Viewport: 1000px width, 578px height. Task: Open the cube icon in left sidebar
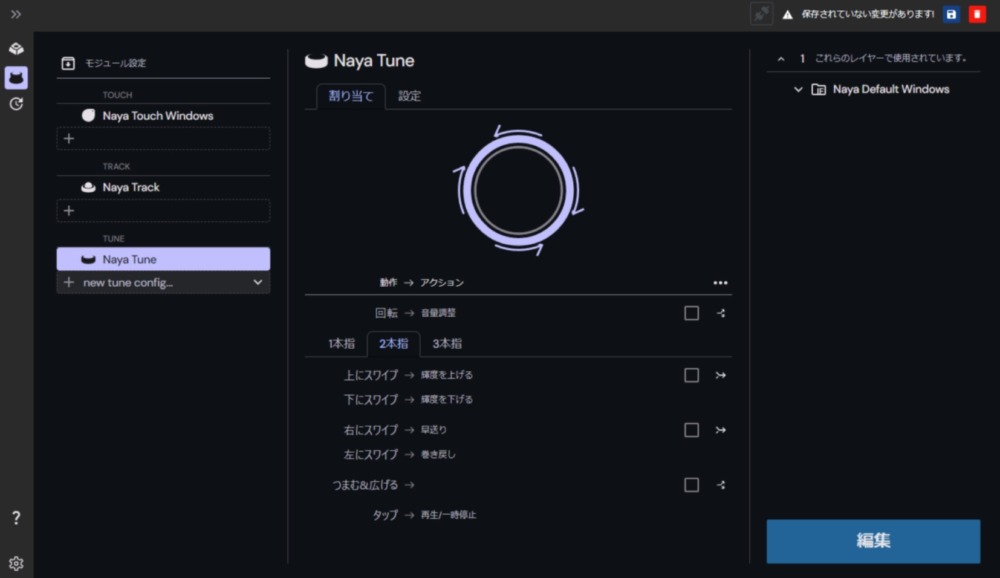pos(16,49)
